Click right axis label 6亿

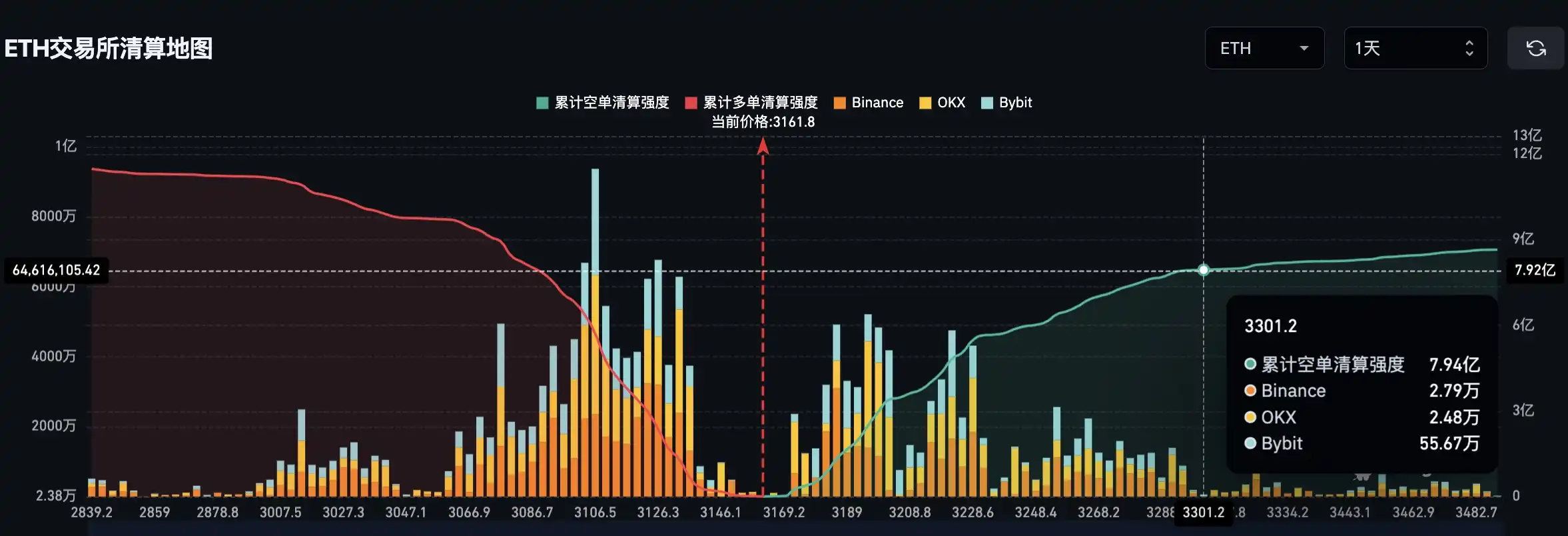point(1523,325)
